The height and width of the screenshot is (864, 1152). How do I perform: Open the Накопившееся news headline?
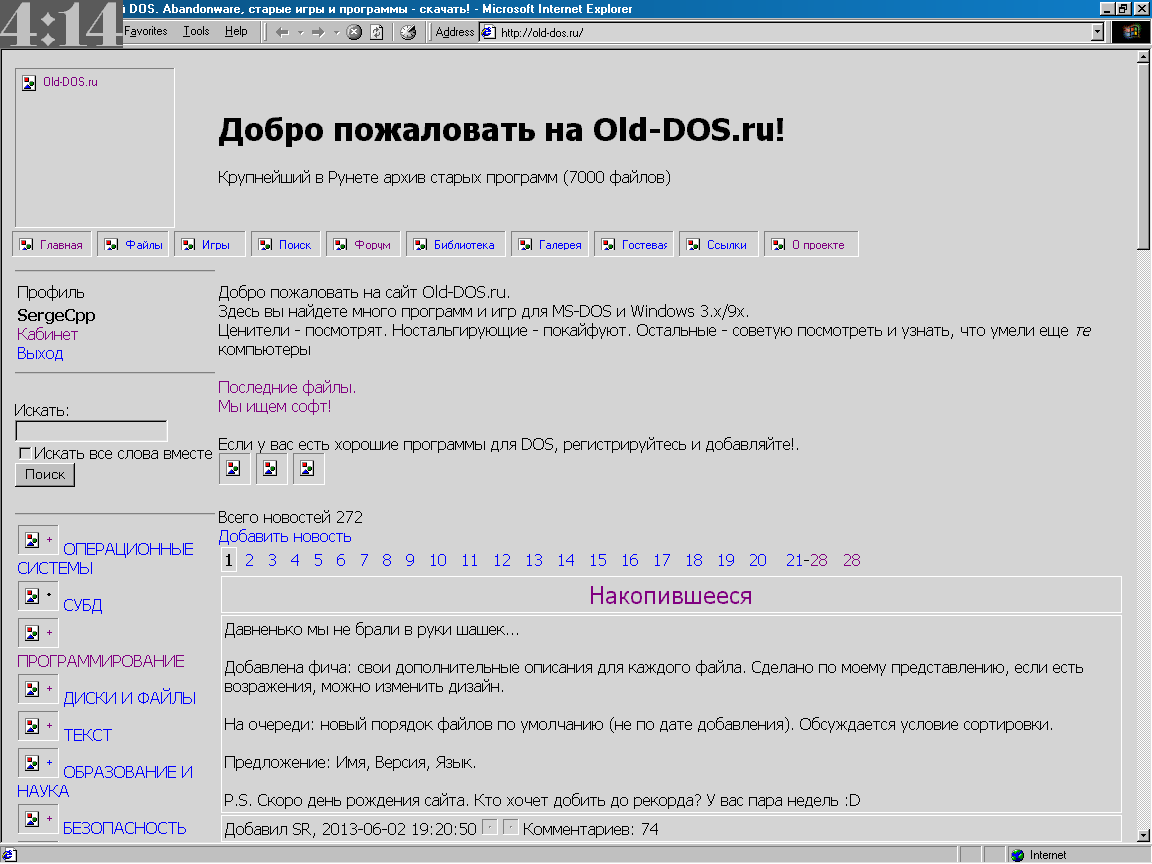click(671, 595)
